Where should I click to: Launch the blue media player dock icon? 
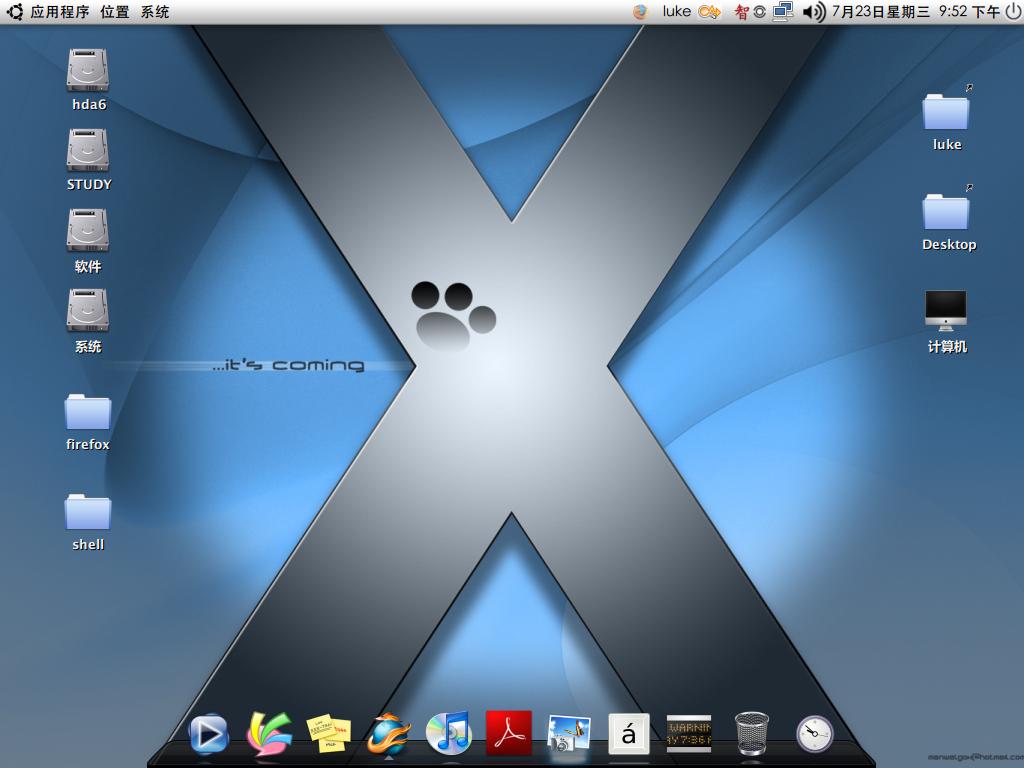[x=208, y=734]
